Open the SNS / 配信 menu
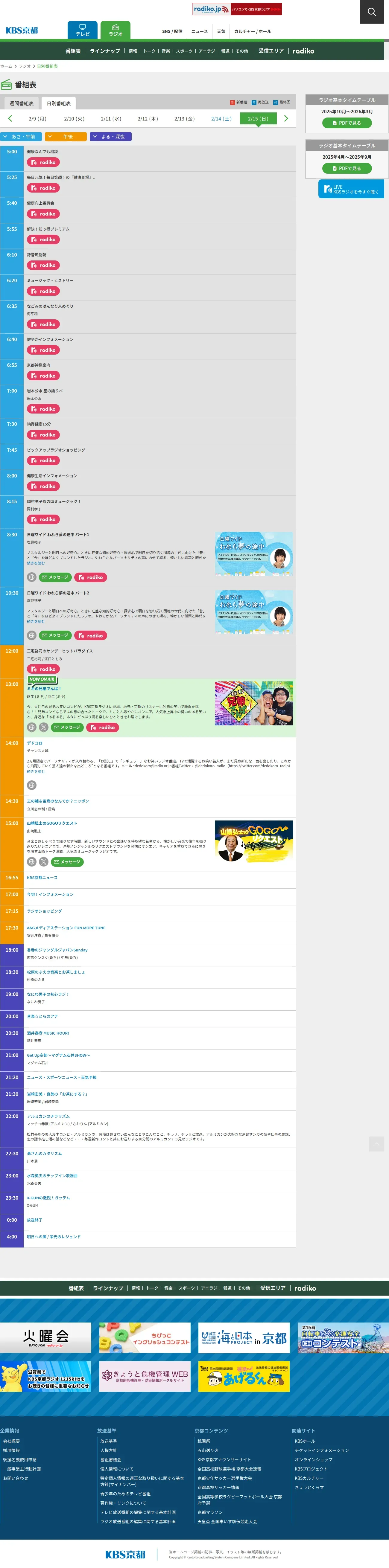 172,32
